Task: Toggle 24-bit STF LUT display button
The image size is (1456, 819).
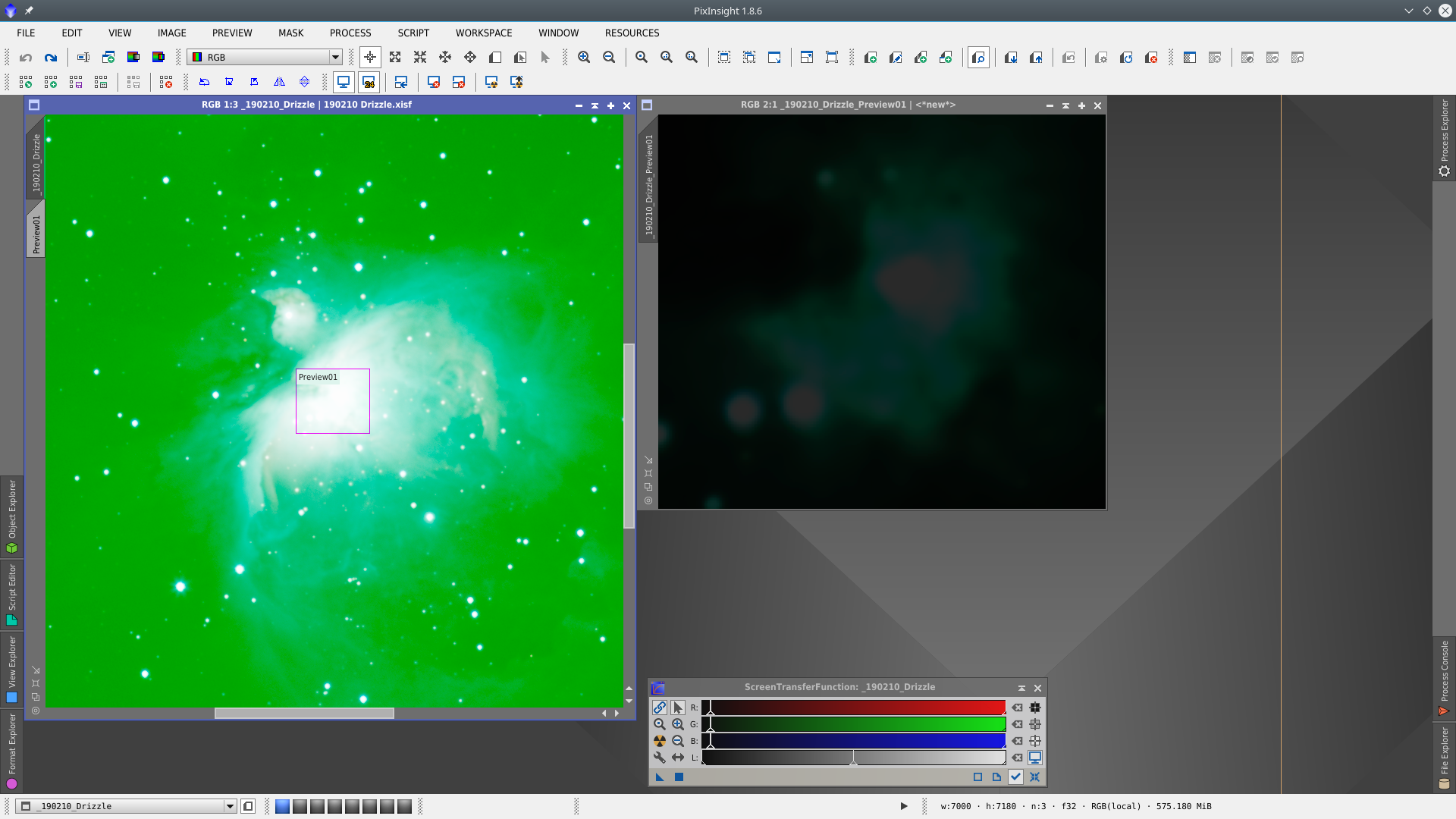Action: point(369,82)
